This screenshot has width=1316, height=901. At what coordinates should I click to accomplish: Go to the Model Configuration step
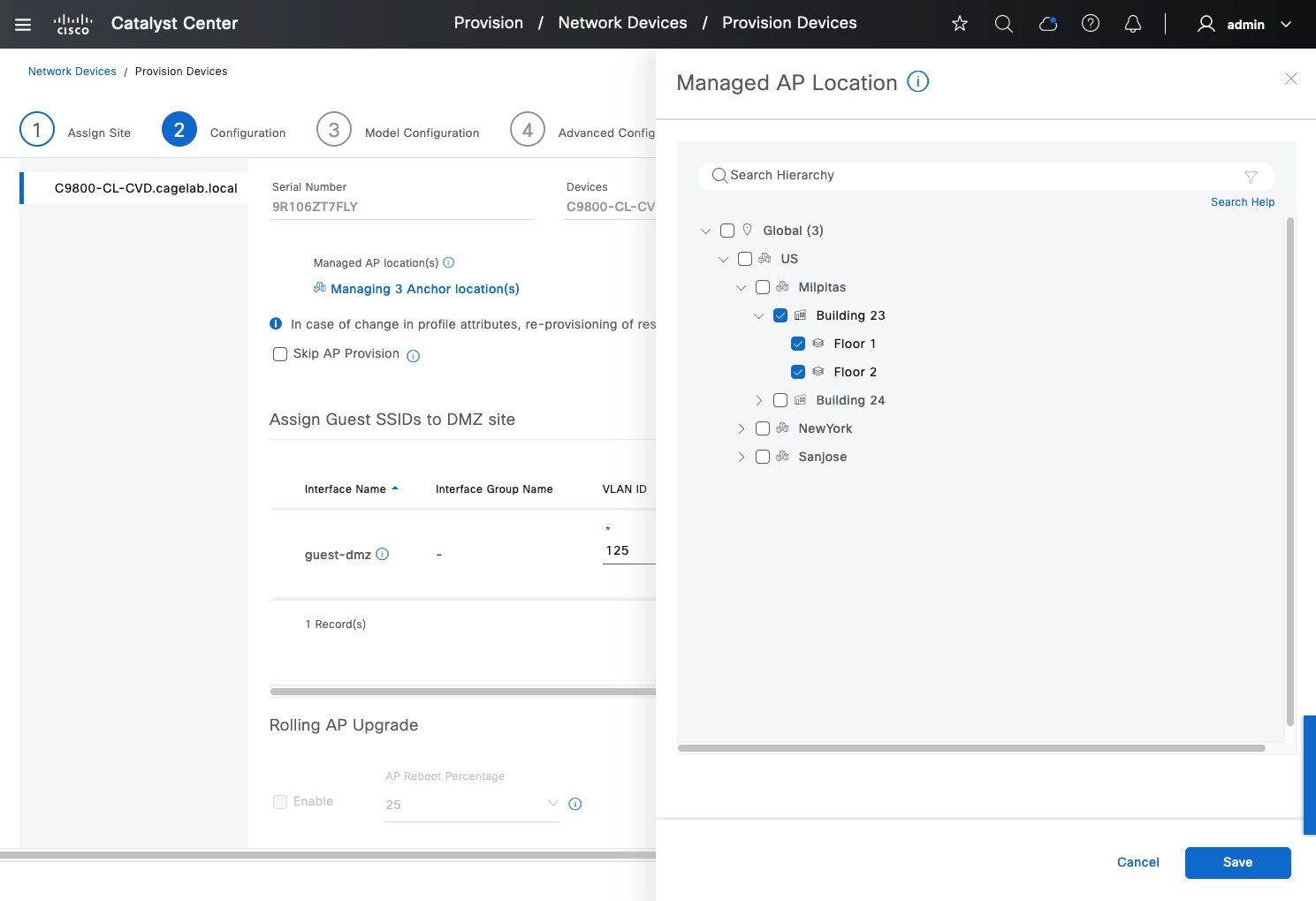pos(334,130)
